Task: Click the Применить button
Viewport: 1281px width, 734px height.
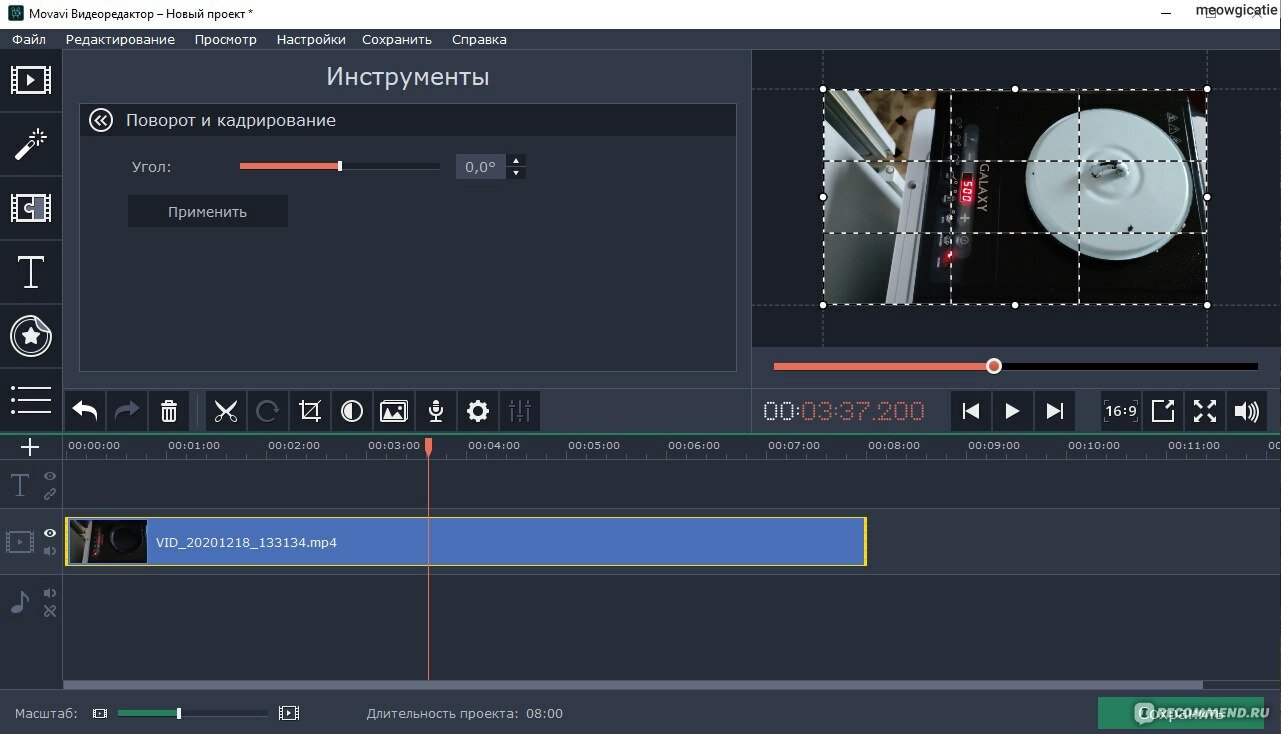Action: (x=208, y=212)
